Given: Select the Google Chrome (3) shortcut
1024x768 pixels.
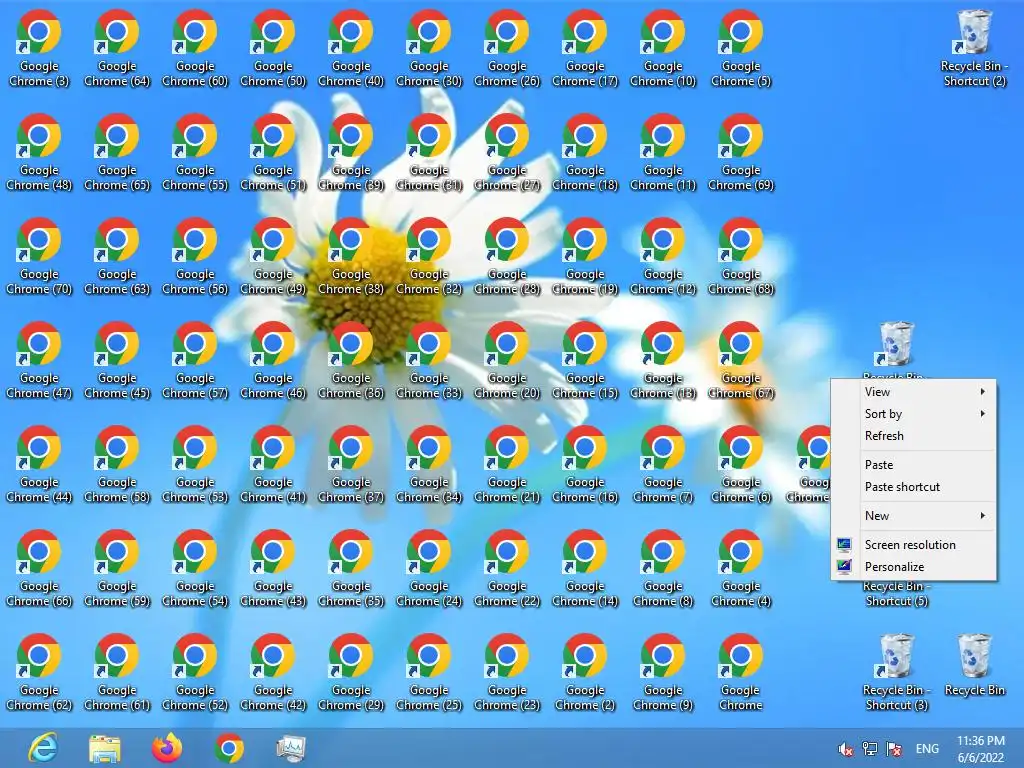Looking at the screenshot, I should coord(39,49).
